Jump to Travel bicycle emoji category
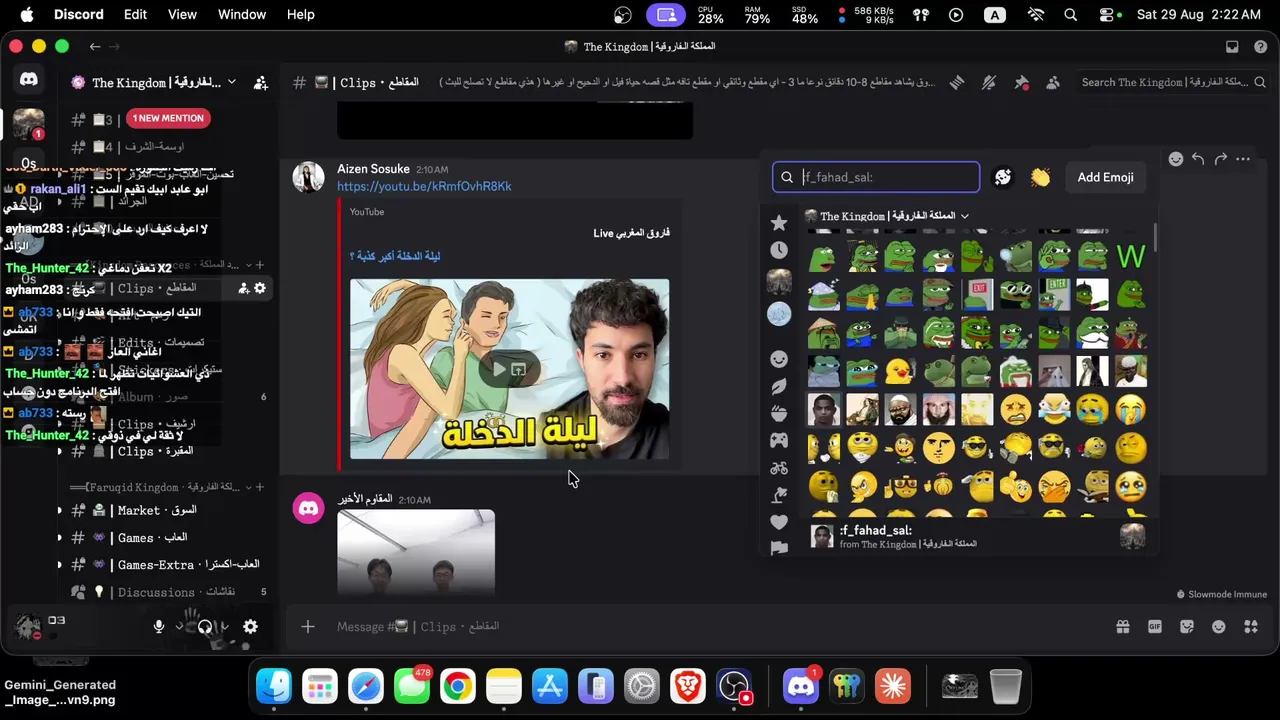Viewport: 1280px width, 720px height. coord(779,467)
